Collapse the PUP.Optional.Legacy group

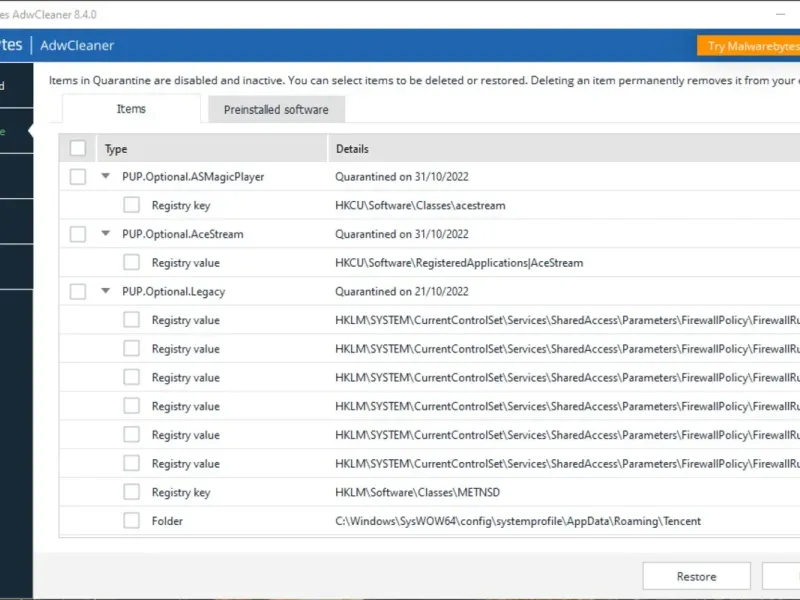click(x=106, y=292)
